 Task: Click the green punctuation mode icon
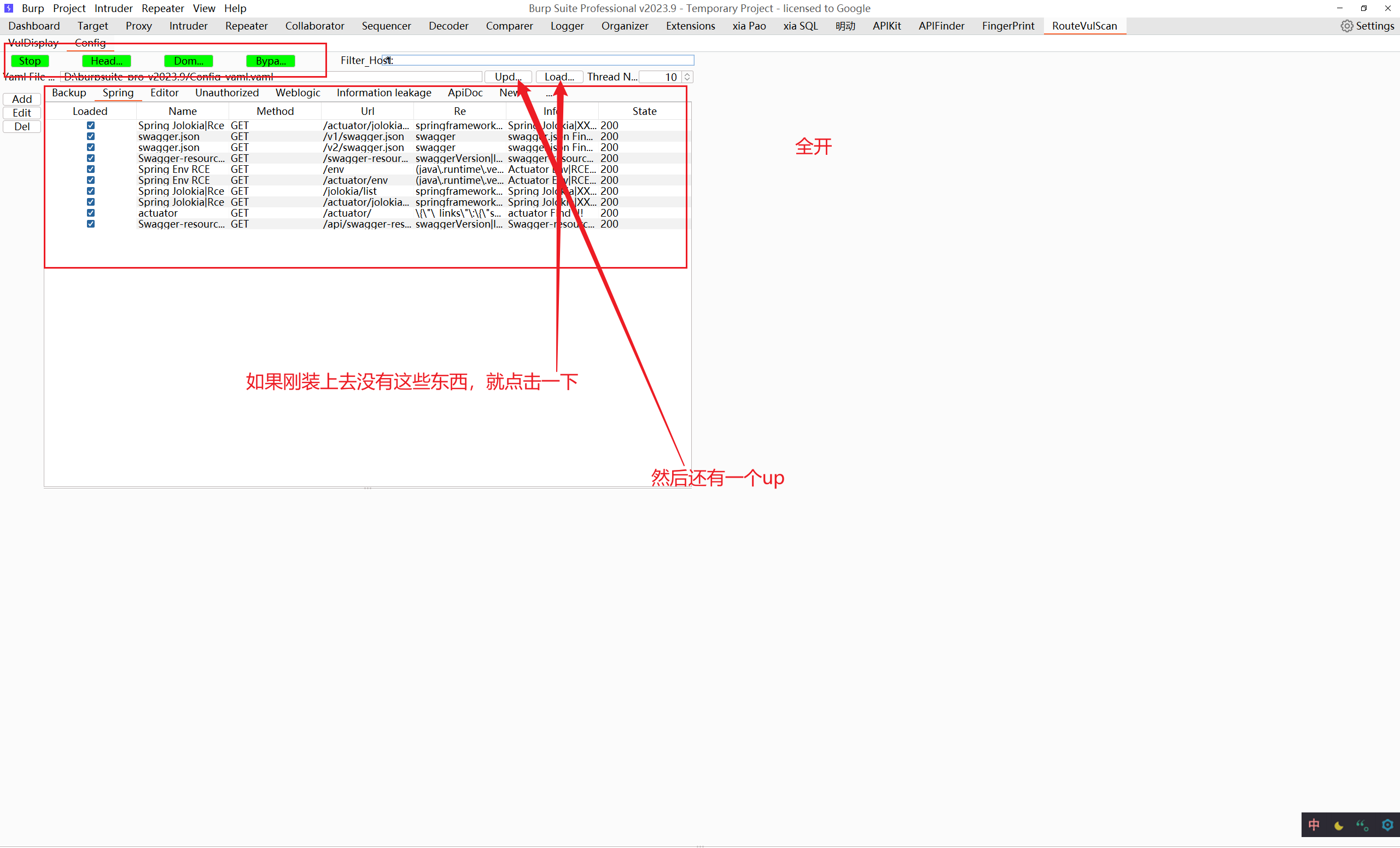click(x=1362, y=825)
